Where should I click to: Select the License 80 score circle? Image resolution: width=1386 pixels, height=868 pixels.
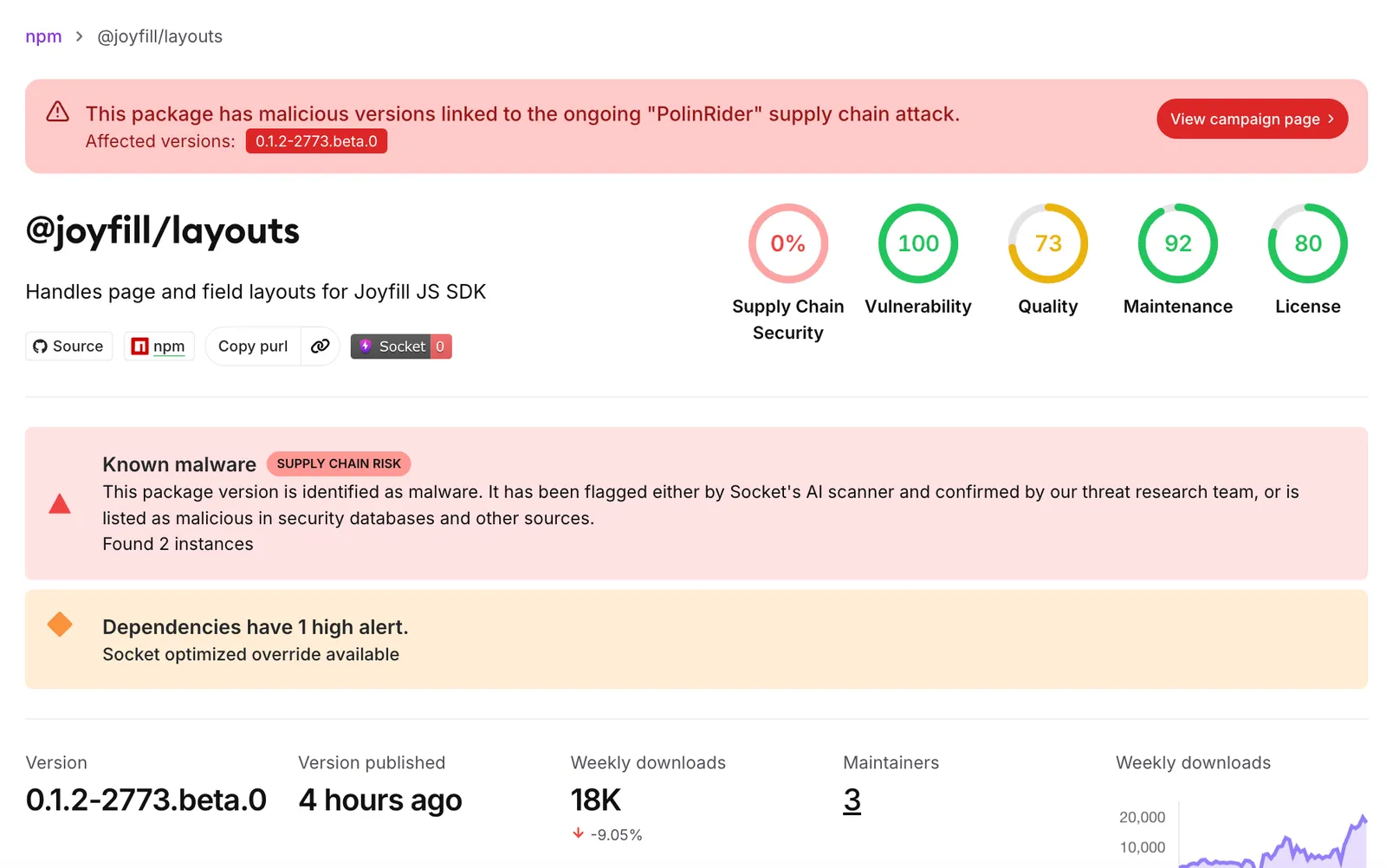coord(1308,243)
